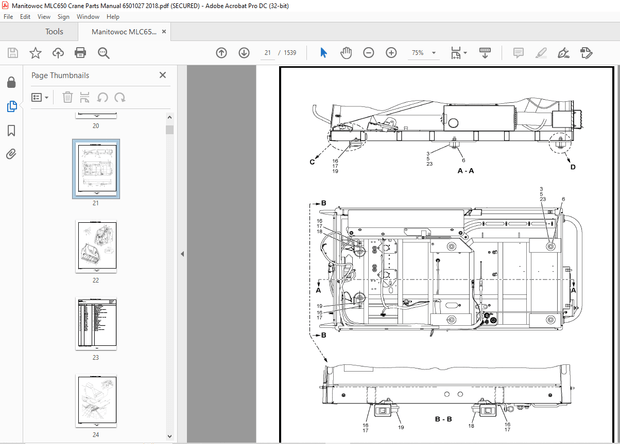Open the Bookmarks sidebar icon
Viewport: 620px width, 444px height.
tap(11, 130)
